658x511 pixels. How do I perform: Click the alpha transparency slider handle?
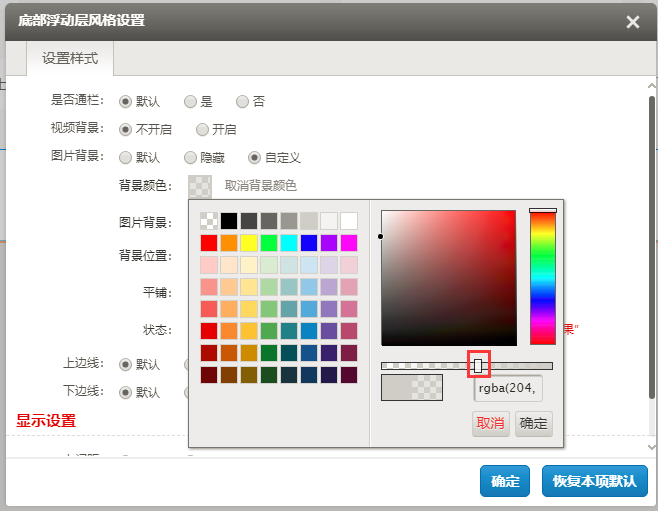(478, 366)
